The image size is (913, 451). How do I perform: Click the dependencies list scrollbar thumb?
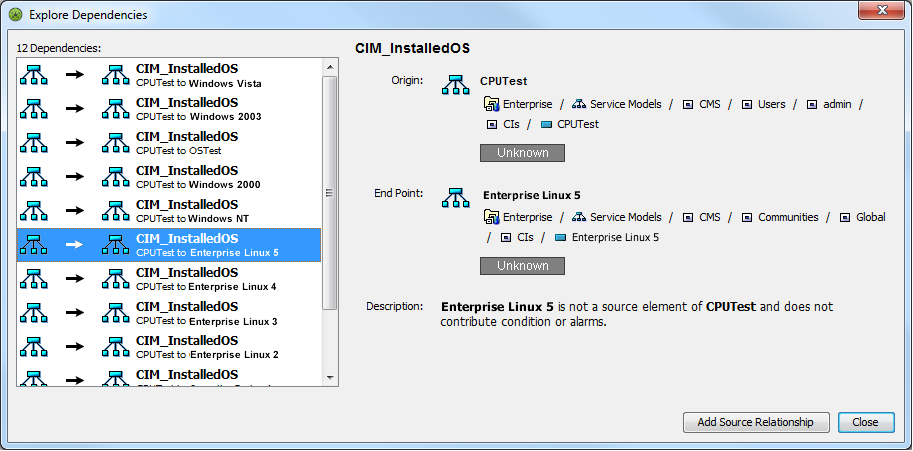click(330, 193)
